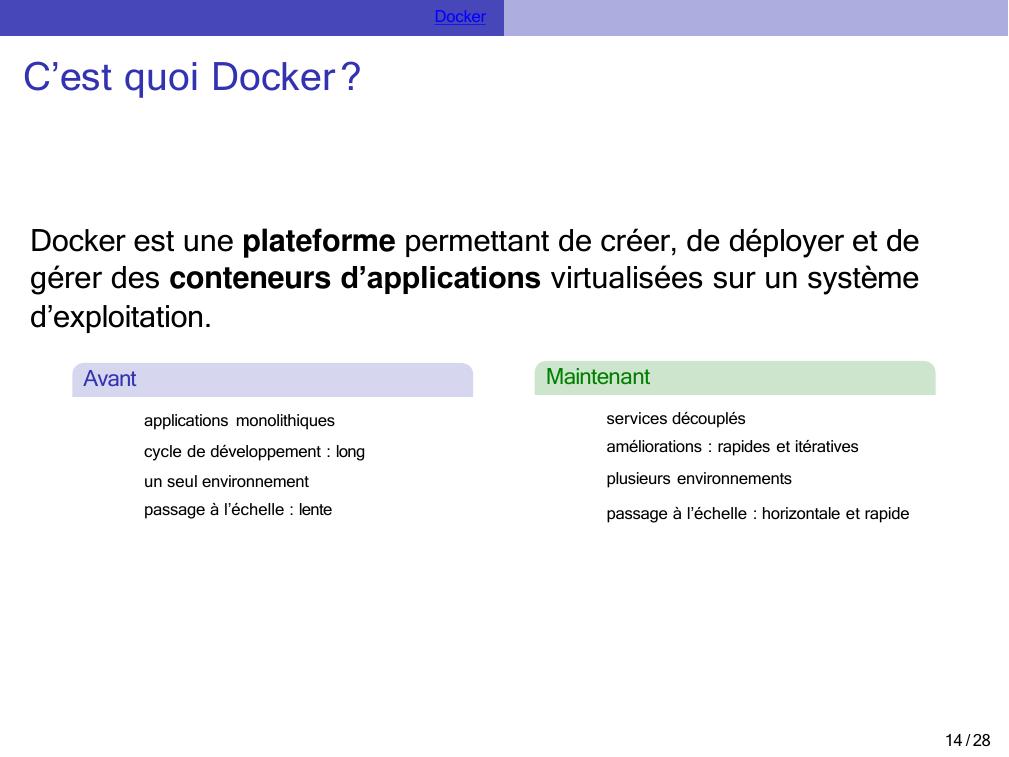1009x757 pixels.
Task: Click the light purple header bar section
Action: [755, 17]
